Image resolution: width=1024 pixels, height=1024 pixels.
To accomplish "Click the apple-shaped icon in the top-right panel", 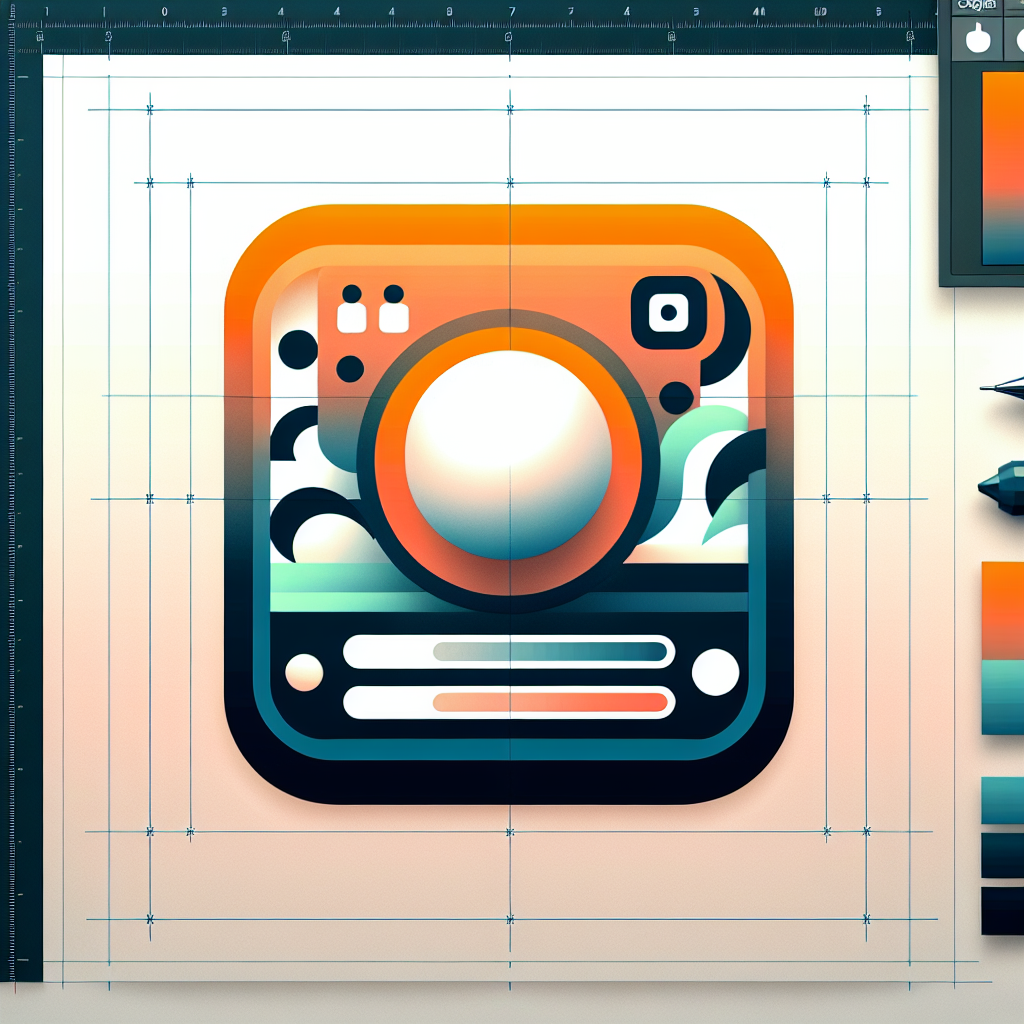I will pos(976,38).
